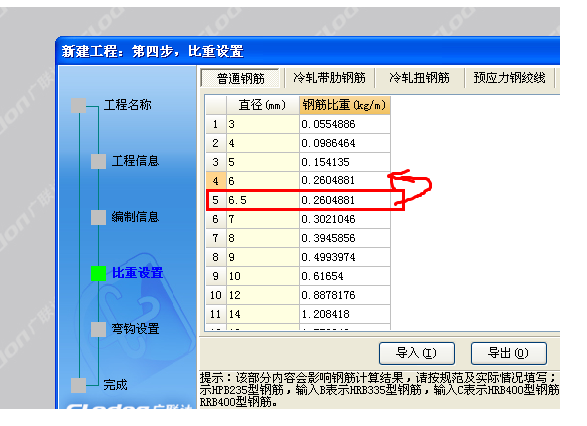Click the diameter cell 12
The image size is (587, 426).
point(263,295)
